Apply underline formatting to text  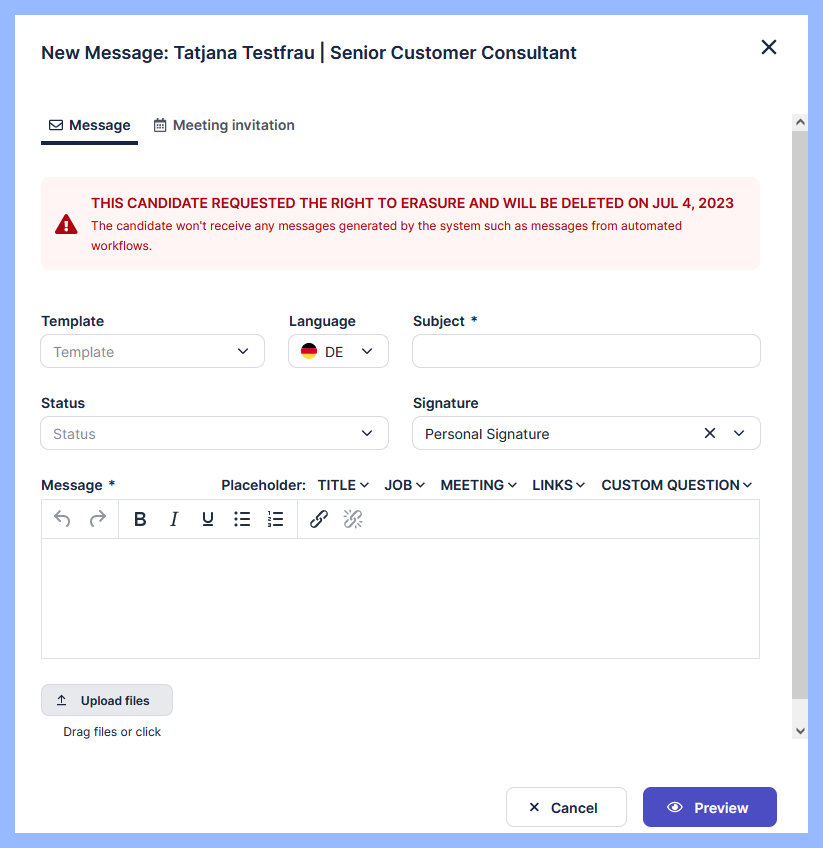pyautogui.click(x=208, y=519)
